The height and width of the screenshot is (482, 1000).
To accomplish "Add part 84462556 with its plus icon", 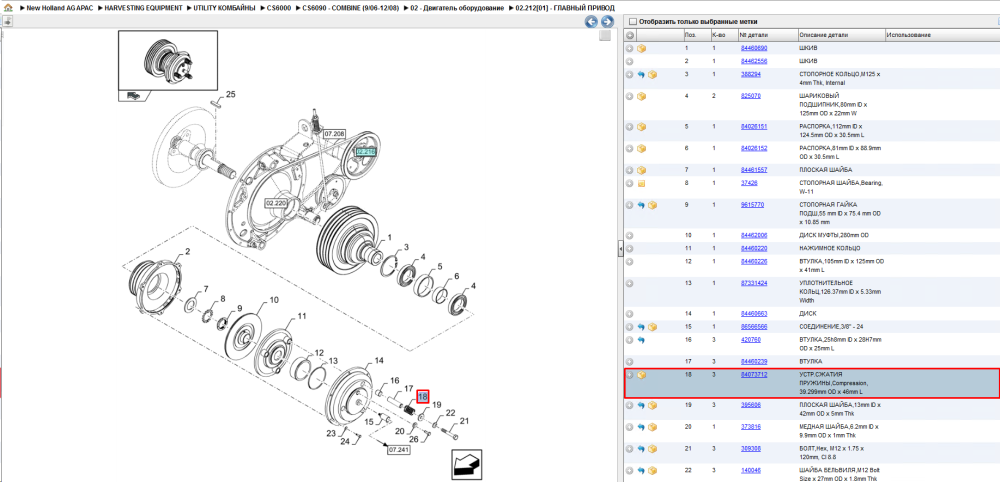I will (x=629, y=61).
